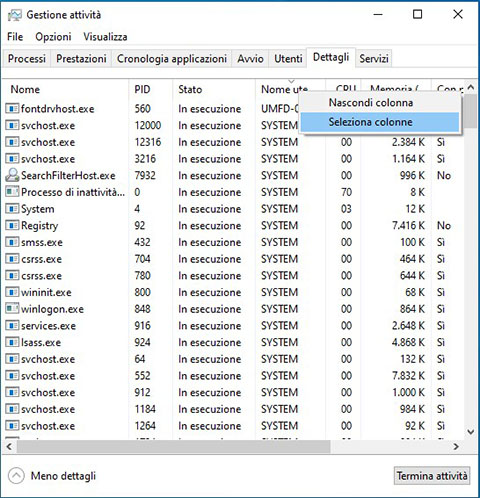The width and height of the screenshot is (480, 498).
Task: Sort by the Nome column header
Action: coord(66,89)
